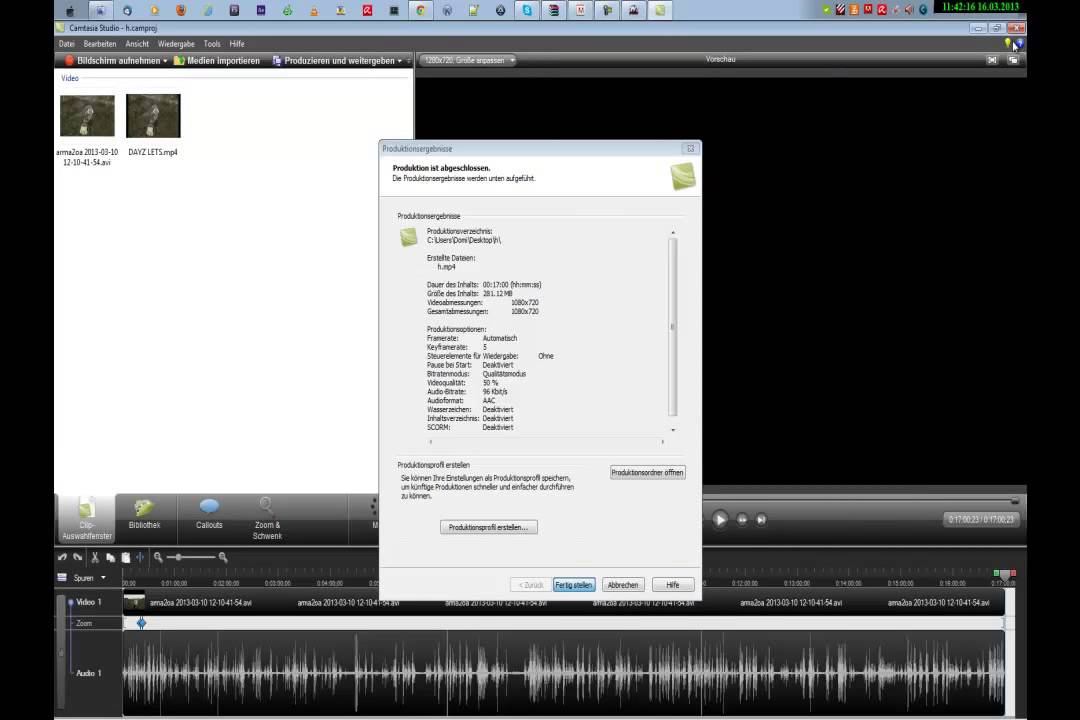
Task: Open the Ansicht menu
Action: click(137, 43)
